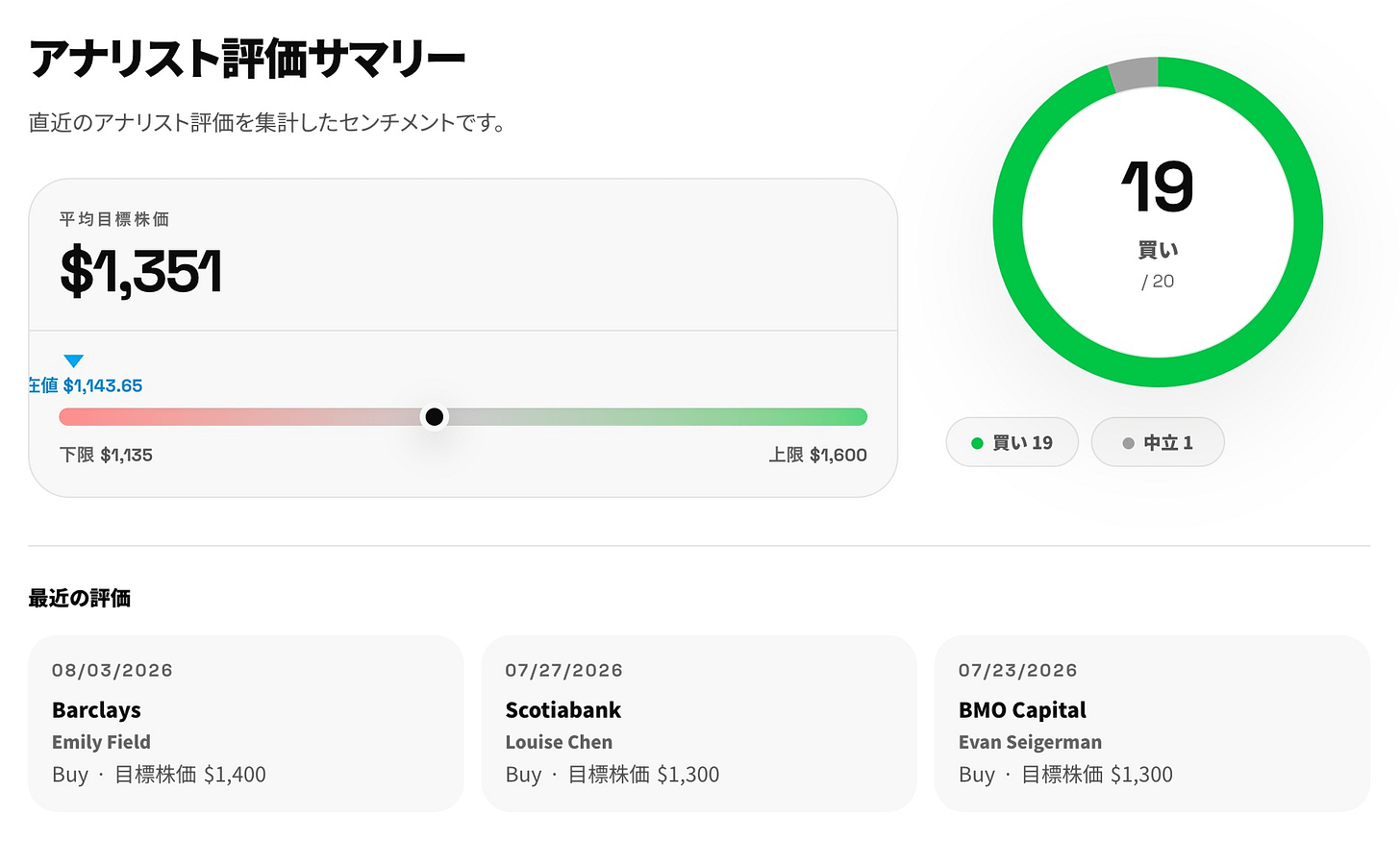
Task: Click the gray dot in 中立 1 pill
Action: 1129,443
